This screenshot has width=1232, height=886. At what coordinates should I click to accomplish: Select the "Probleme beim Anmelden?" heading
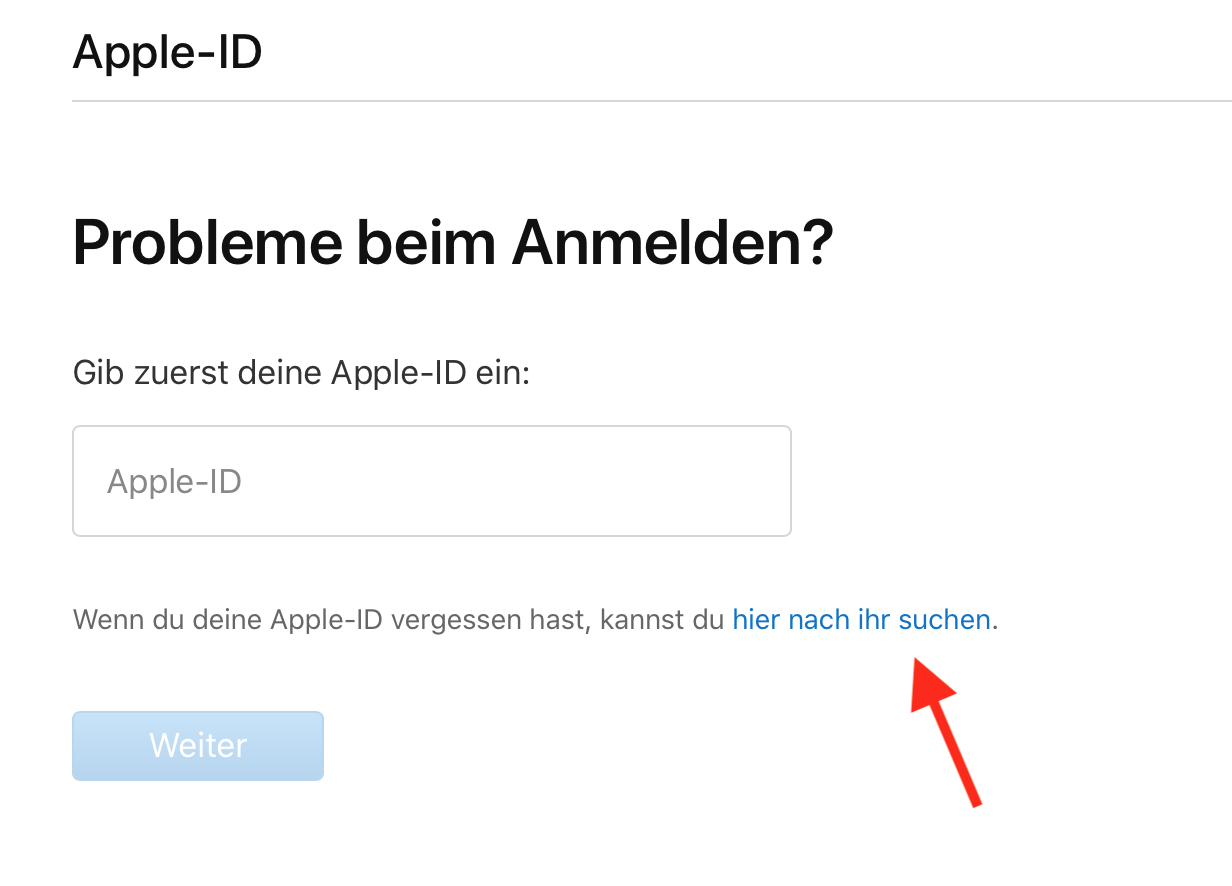point(453,243)
